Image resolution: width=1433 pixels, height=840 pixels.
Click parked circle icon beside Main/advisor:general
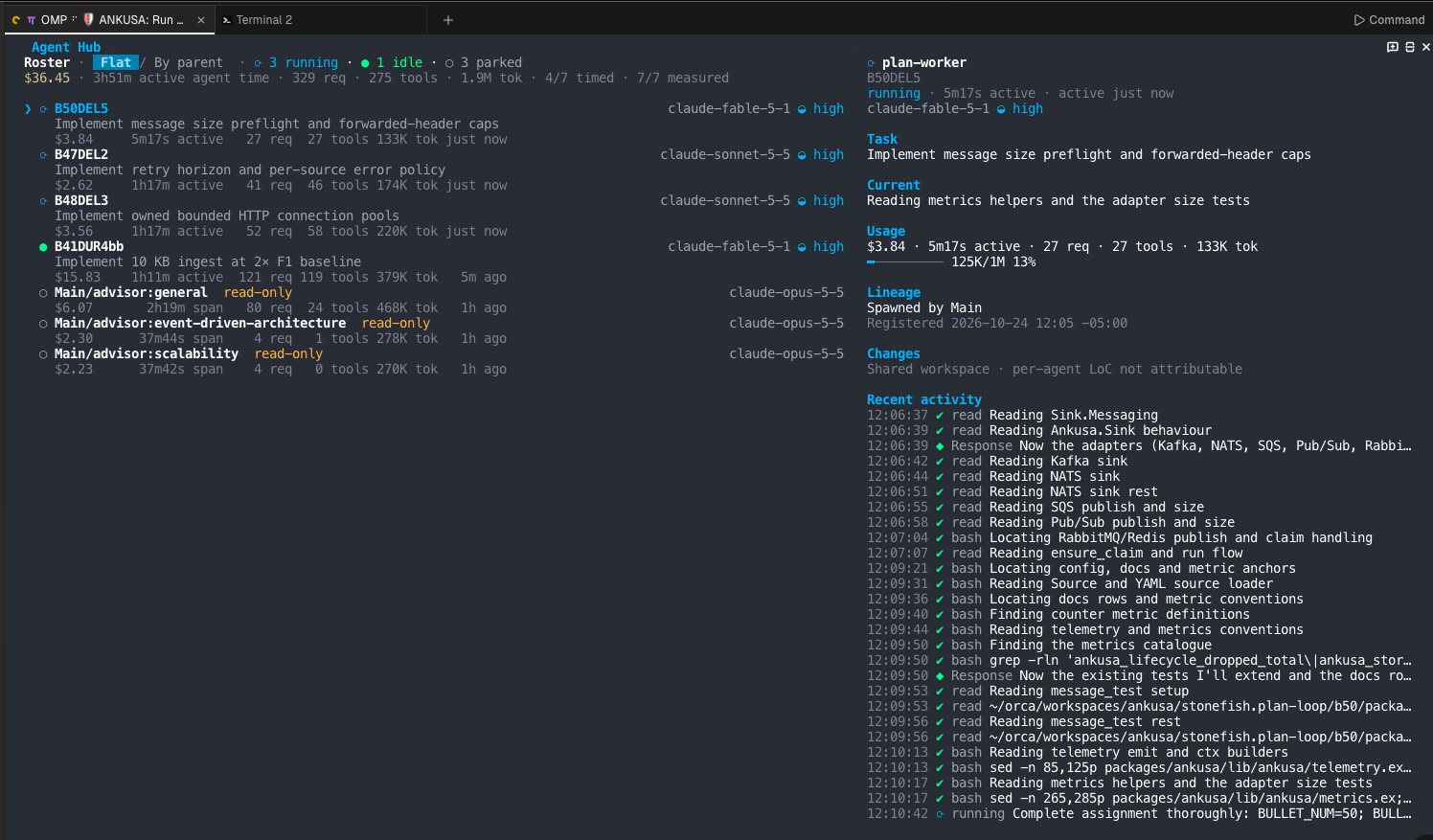(43, 293)
